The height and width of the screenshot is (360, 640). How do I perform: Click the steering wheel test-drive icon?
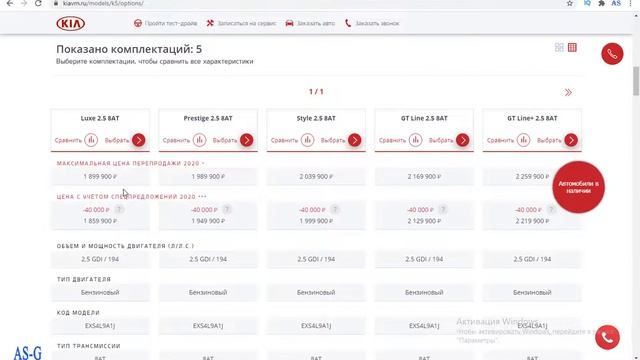click(x=138, y=23)
